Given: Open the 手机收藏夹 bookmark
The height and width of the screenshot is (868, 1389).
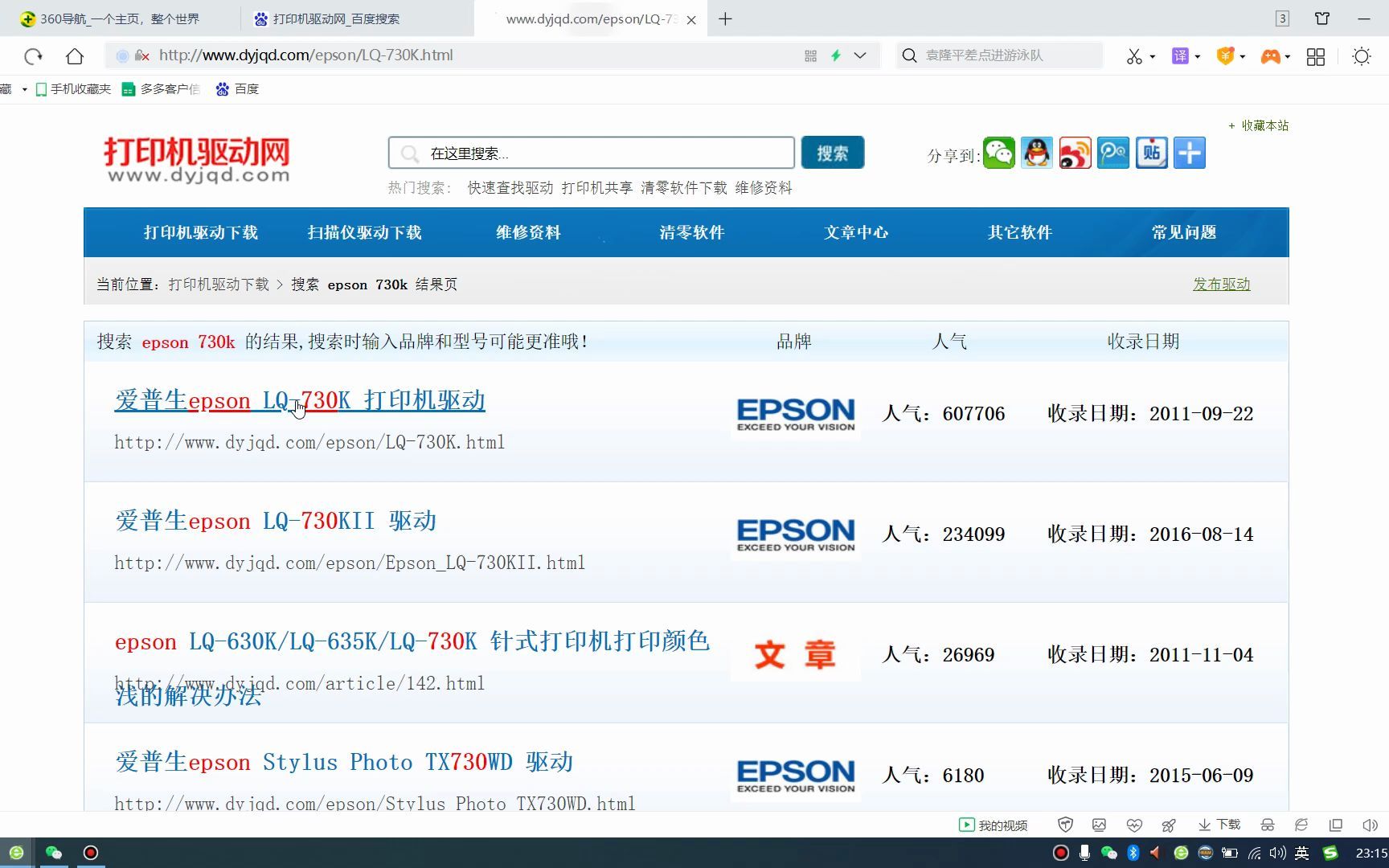Looking at the screenshot, I should coord(73,89).
